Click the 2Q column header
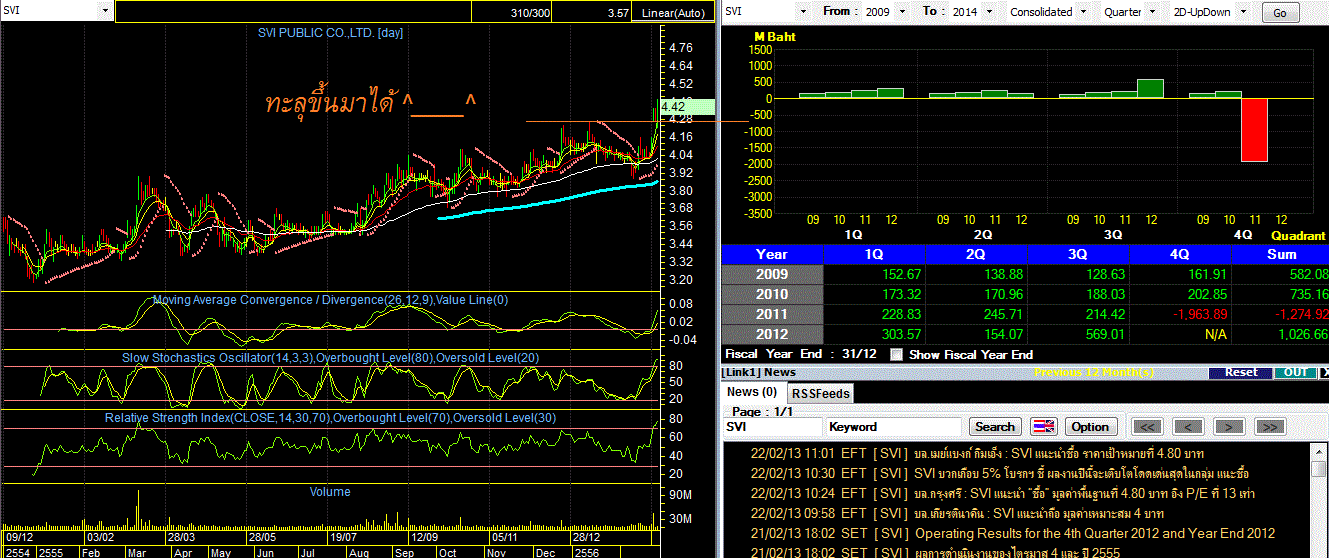Viewport: 1329px width, 558px height. coord(976,254)
